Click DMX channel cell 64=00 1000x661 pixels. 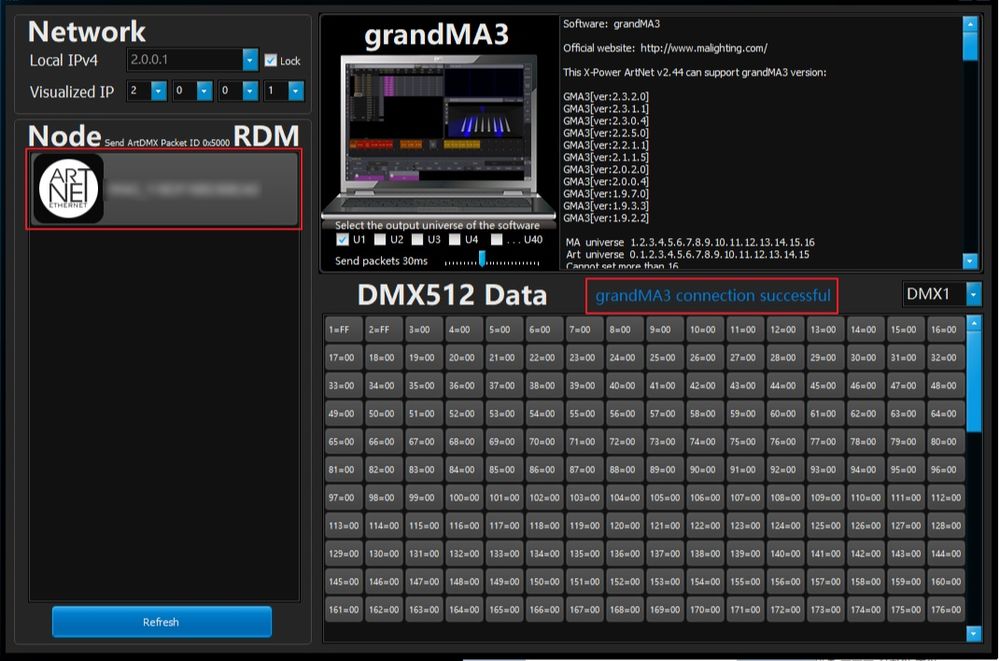coord(946,414)
